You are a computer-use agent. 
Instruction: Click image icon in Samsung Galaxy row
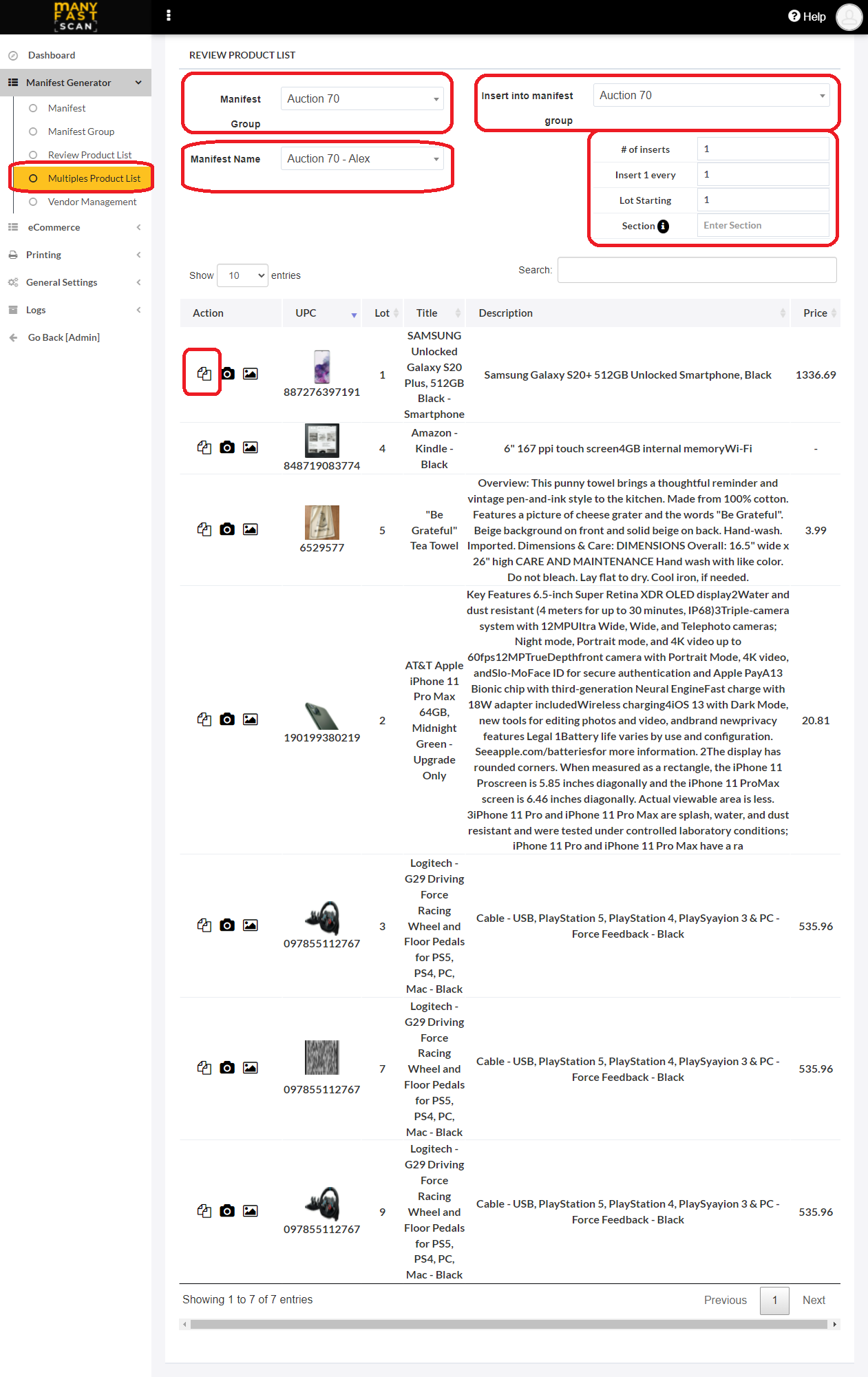click(251, 373)
